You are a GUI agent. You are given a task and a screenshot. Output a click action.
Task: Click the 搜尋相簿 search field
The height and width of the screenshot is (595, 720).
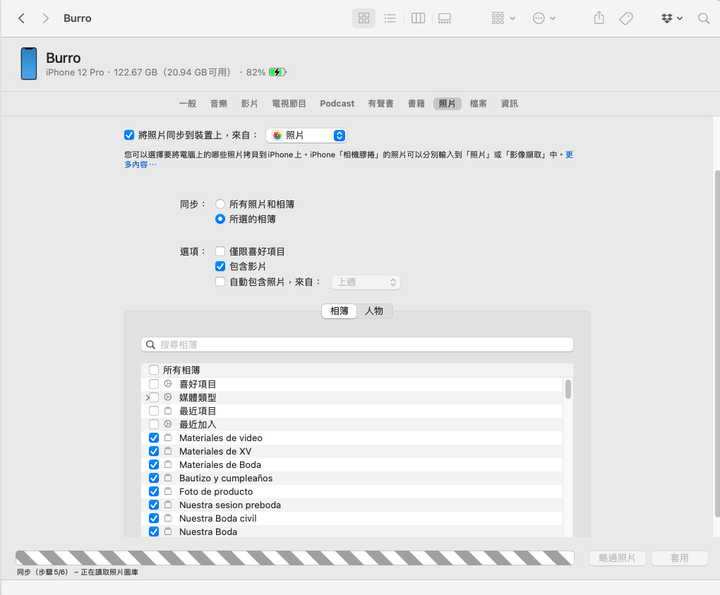click(x=357, y=344)
